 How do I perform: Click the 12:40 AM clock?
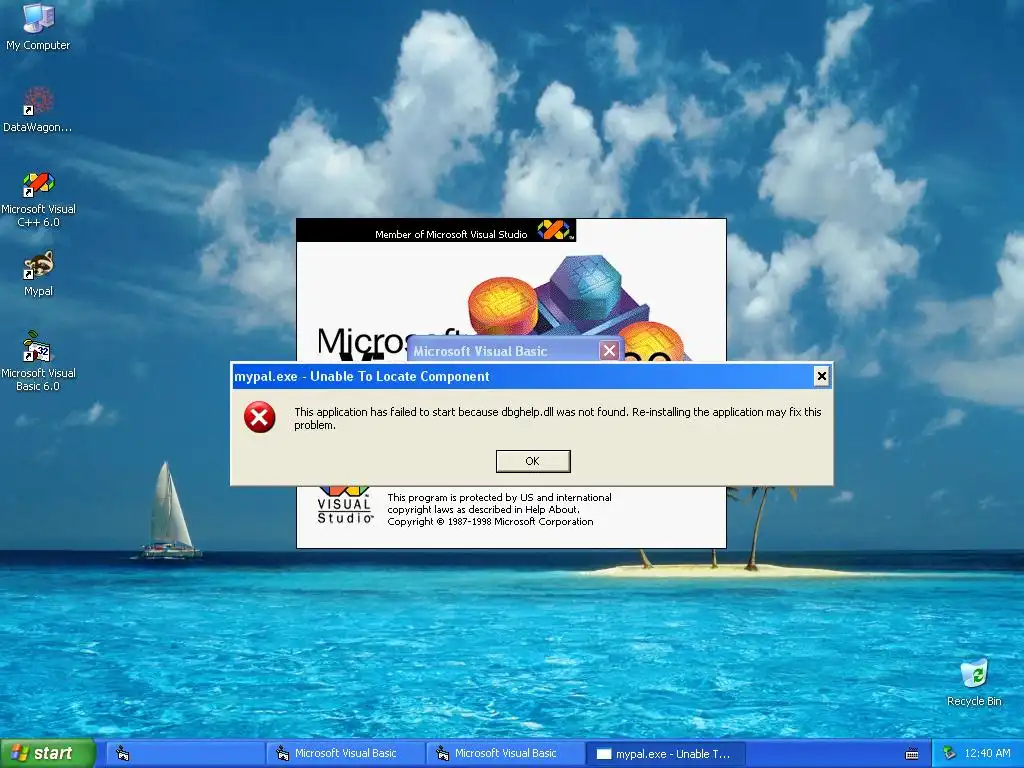coord(987,754)
